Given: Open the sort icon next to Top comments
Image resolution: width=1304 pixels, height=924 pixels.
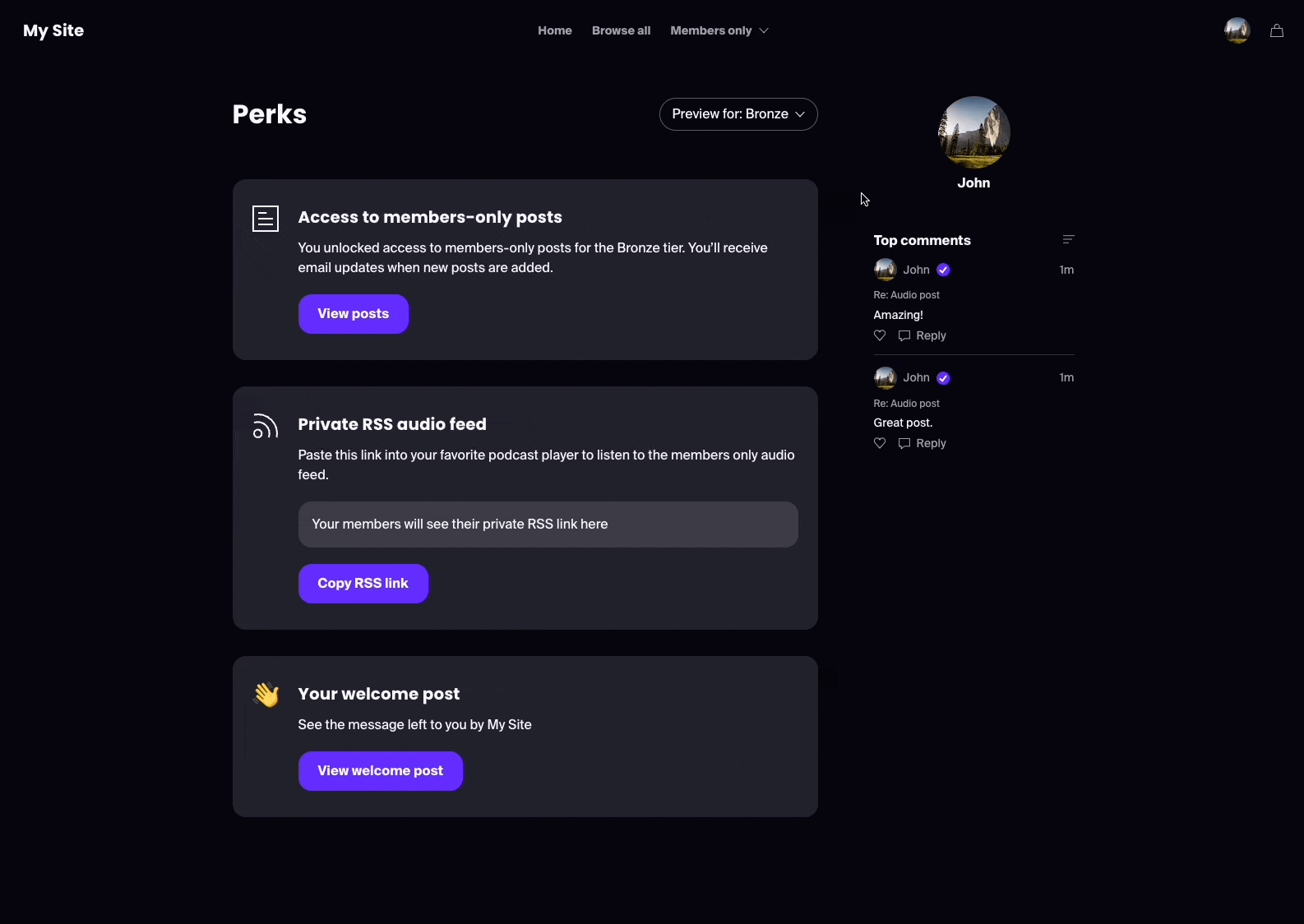Looking at the screenshot, I should point(1067,239).
